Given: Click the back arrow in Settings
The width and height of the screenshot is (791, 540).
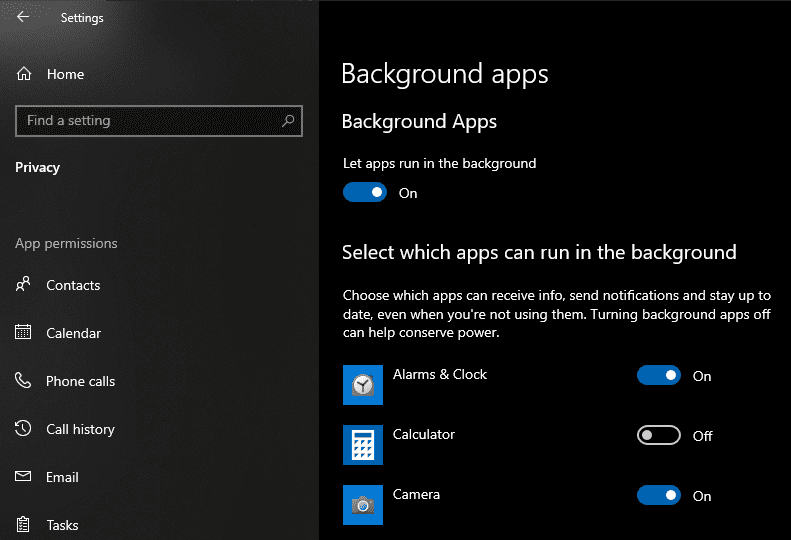Looking at the screenshot, I should (x=23, y=17).
